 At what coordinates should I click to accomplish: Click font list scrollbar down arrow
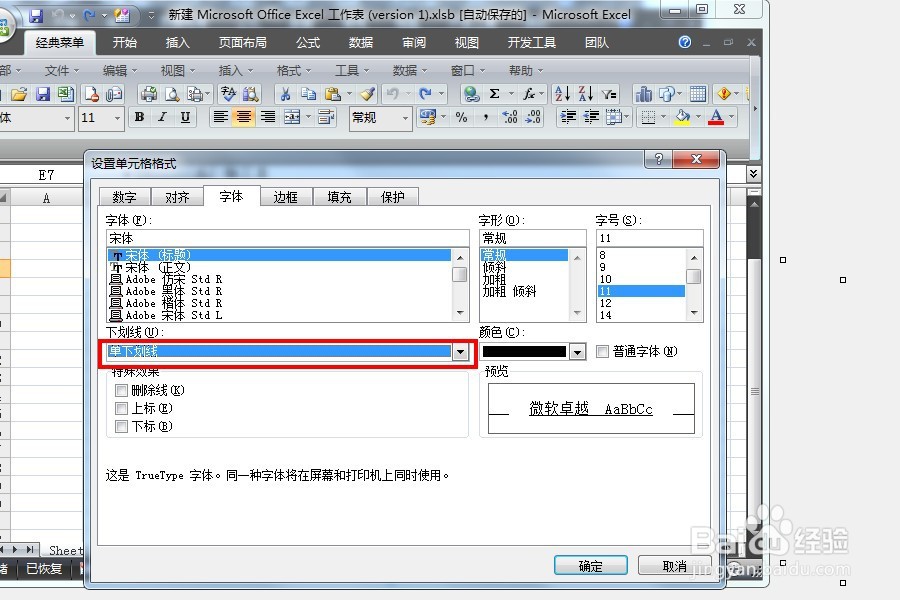[x=460, y=313]
